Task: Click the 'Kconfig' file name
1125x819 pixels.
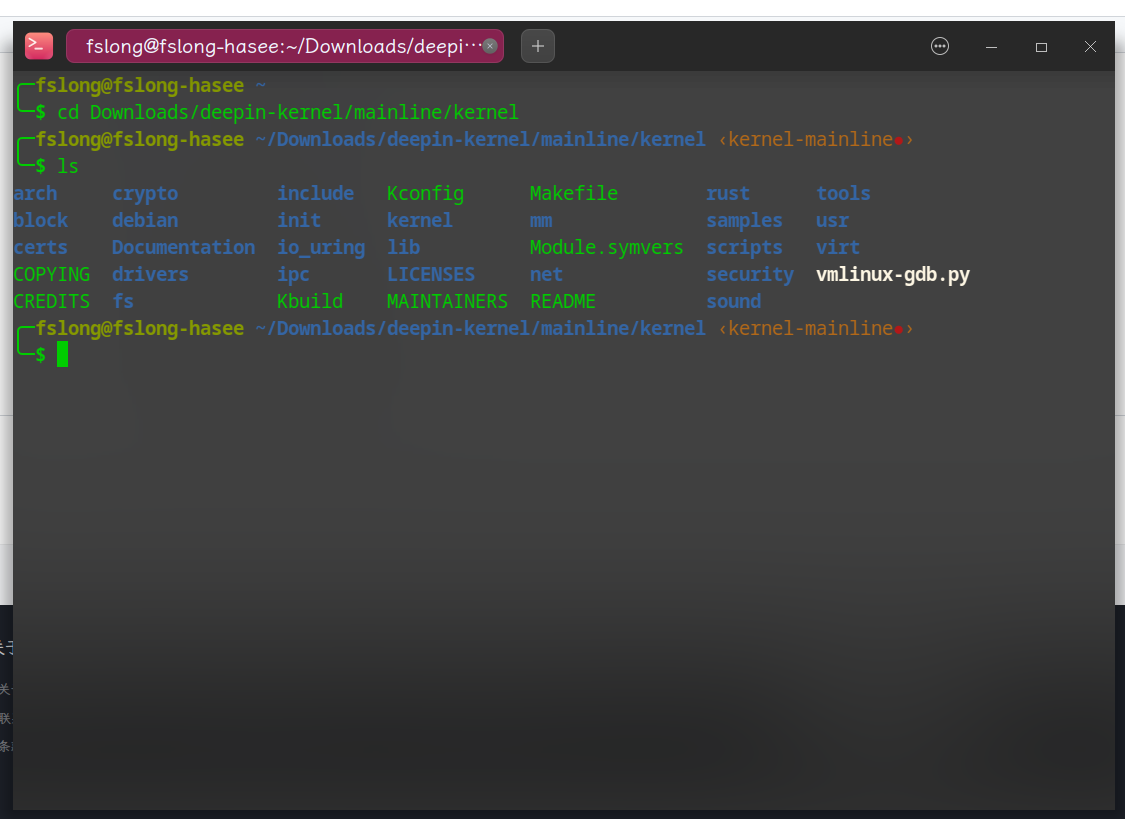Action: [x=425, y=194]
